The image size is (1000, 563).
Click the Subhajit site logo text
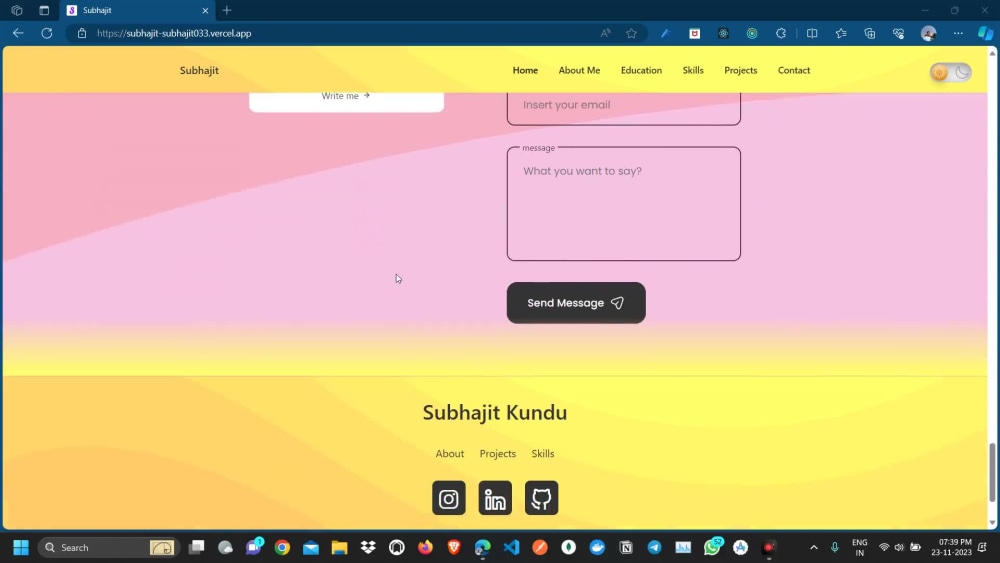pyautogui.click(x=199, y=70)
